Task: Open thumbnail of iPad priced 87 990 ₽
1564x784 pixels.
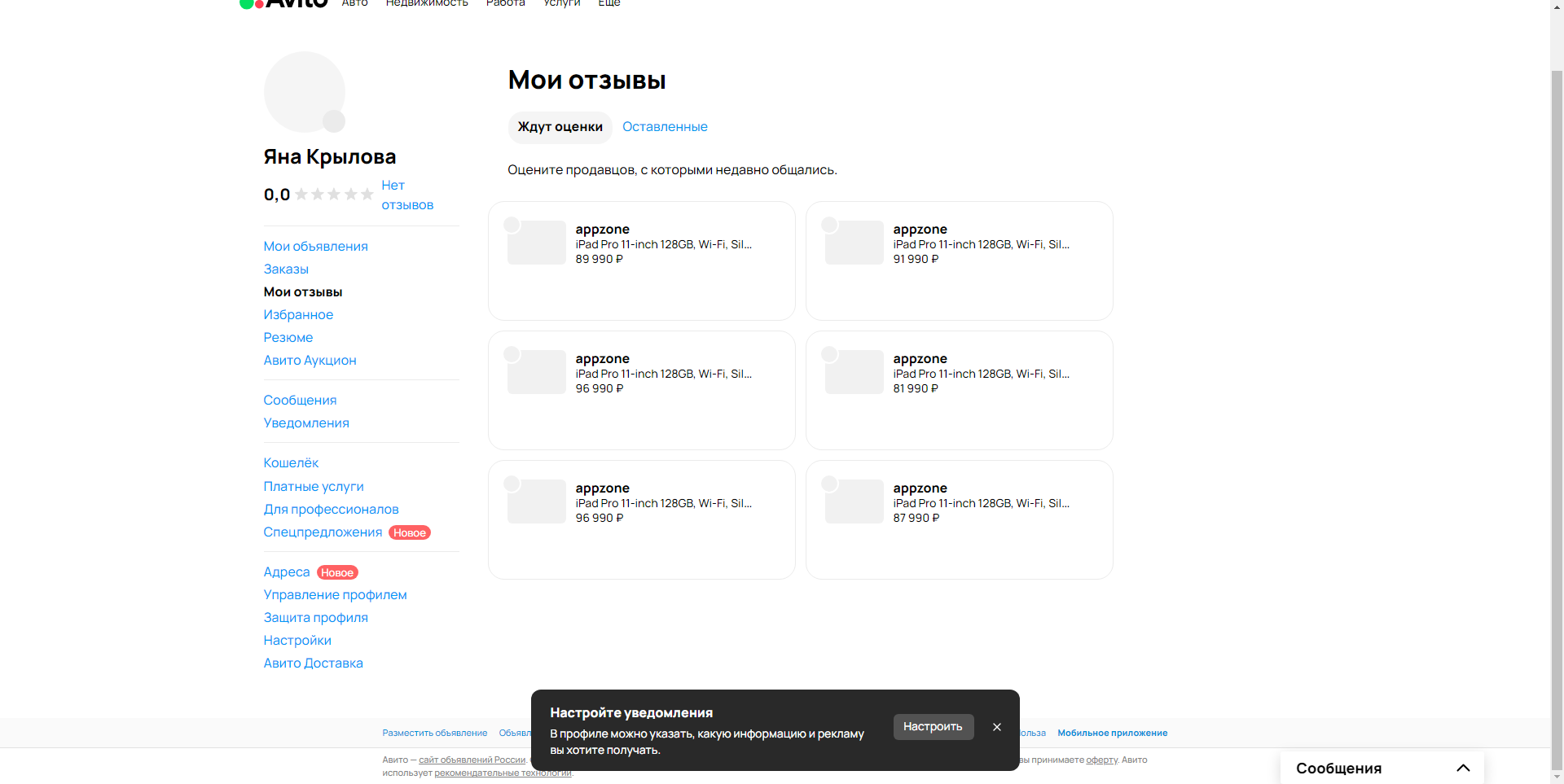Action: point(854,501)
